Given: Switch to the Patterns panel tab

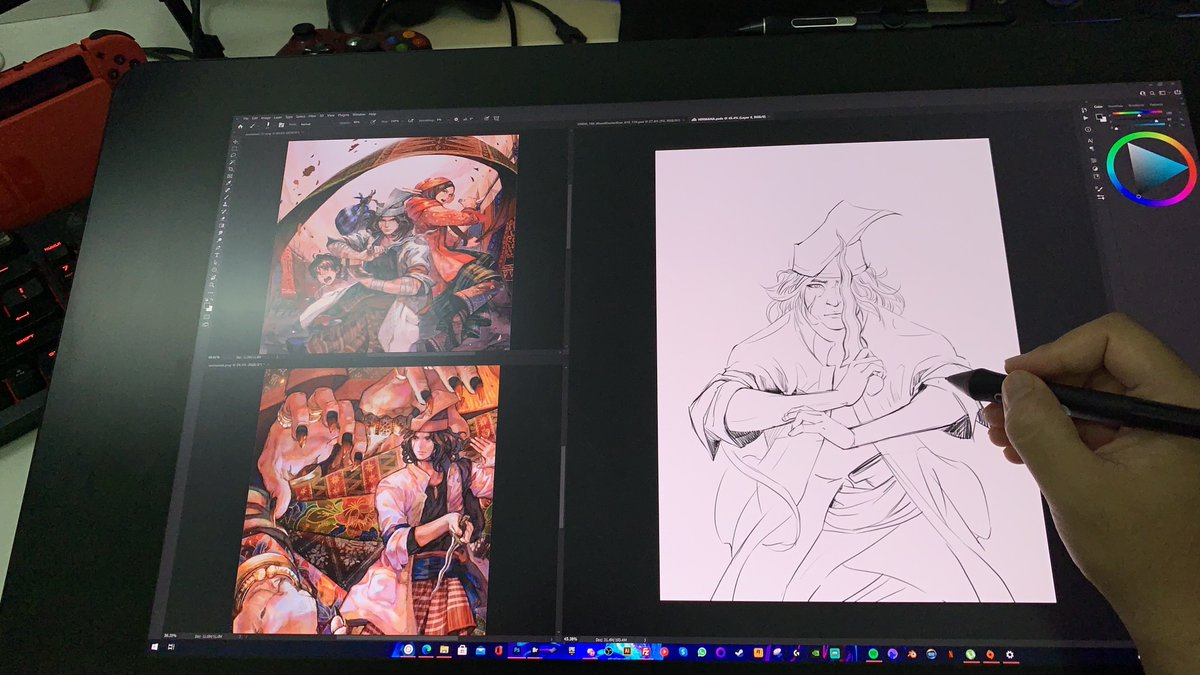Looking at the screenshot, I should click(x=1156, y=104).
